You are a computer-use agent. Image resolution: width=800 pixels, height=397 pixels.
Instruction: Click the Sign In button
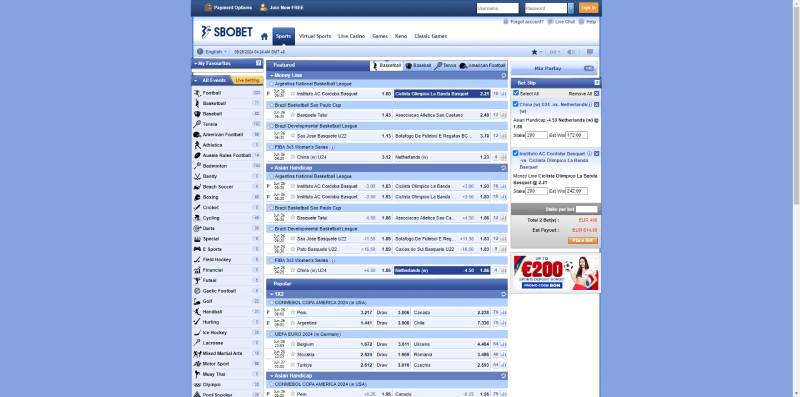(588, 8)
